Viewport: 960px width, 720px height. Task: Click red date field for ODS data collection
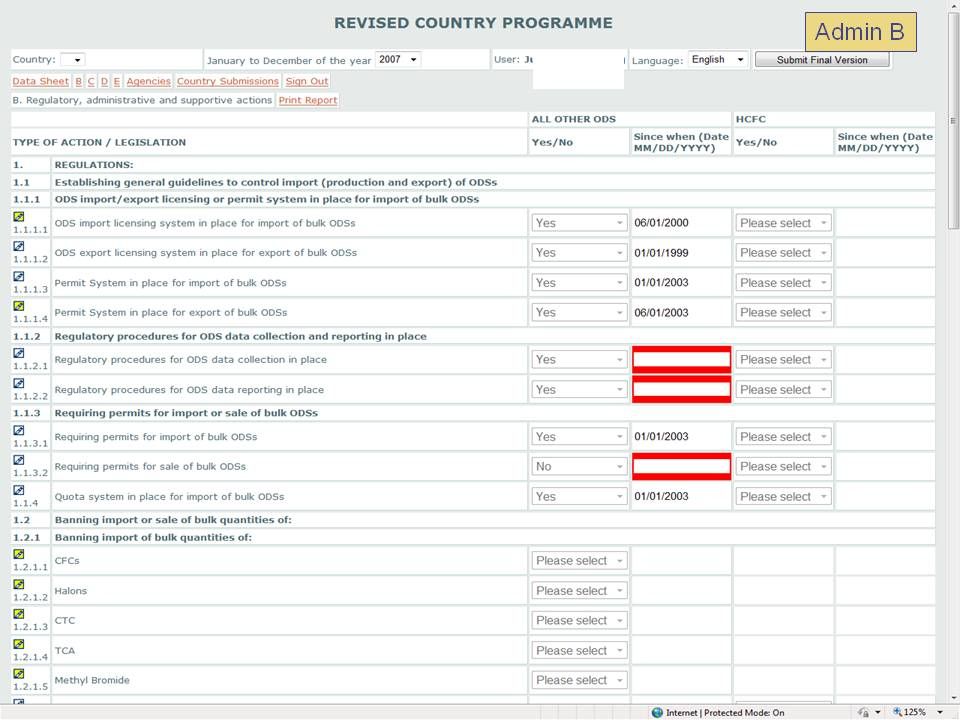681,359
